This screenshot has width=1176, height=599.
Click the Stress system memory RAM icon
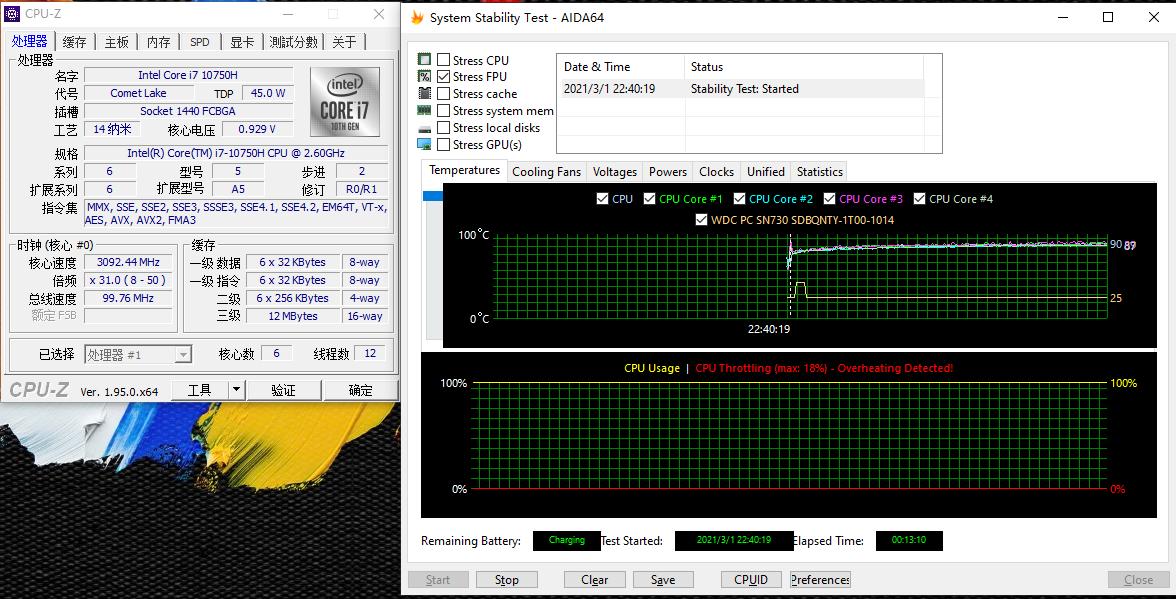(424, 111)
